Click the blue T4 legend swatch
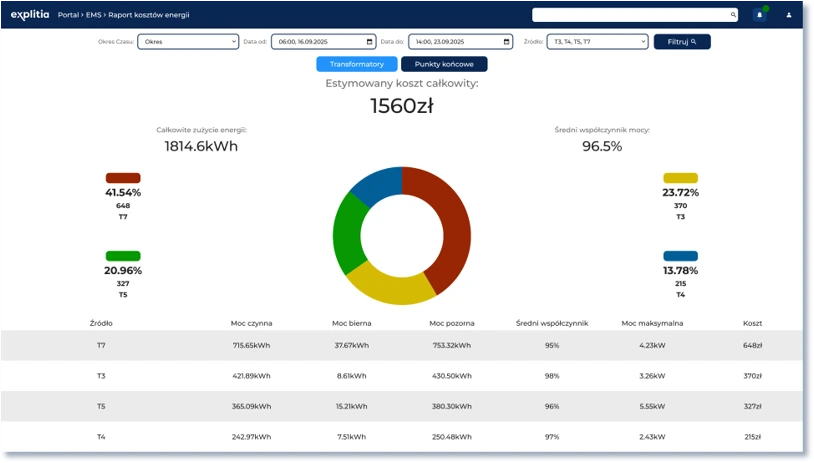Viewport: 814px width, 463px height. (x=680, y=256)
